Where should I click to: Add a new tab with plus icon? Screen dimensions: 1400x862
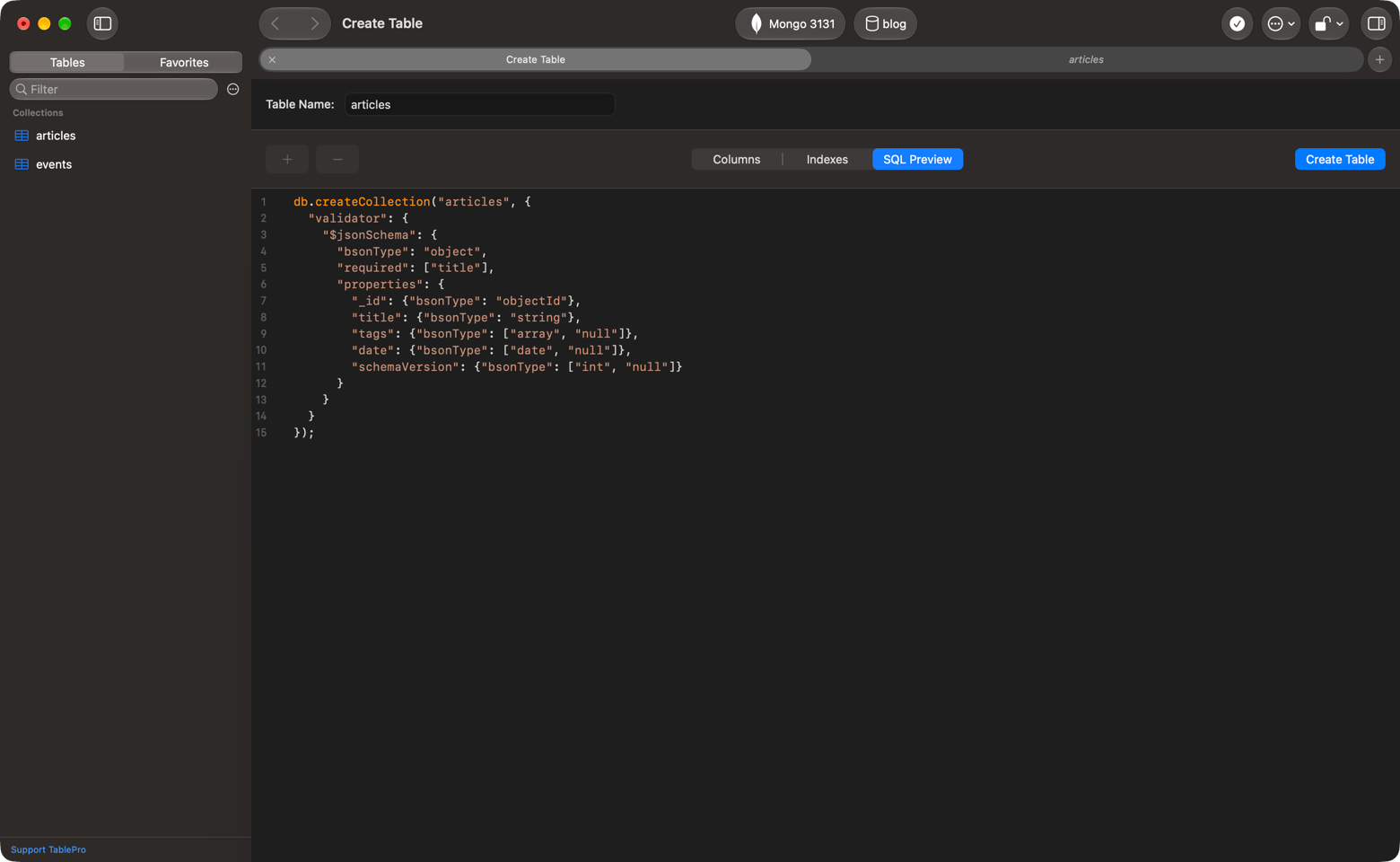click(x=1379, y=59)
